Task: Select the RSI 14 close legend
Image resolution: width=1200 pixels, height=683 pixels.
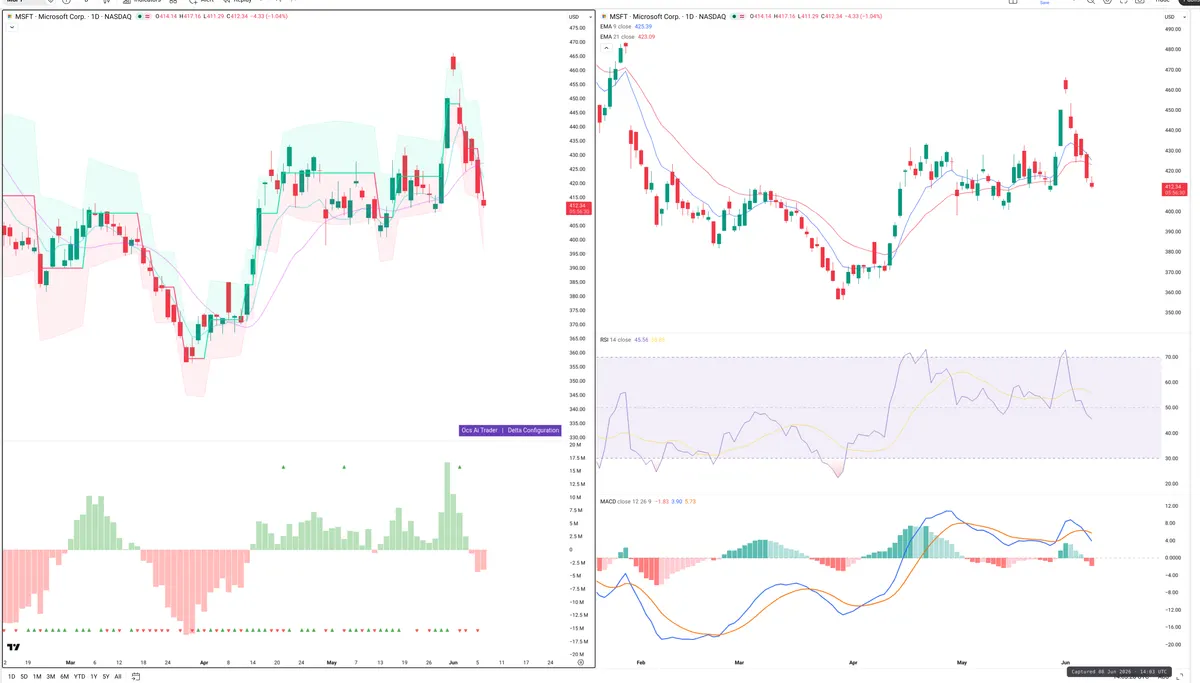Action: tap(617, 340)
